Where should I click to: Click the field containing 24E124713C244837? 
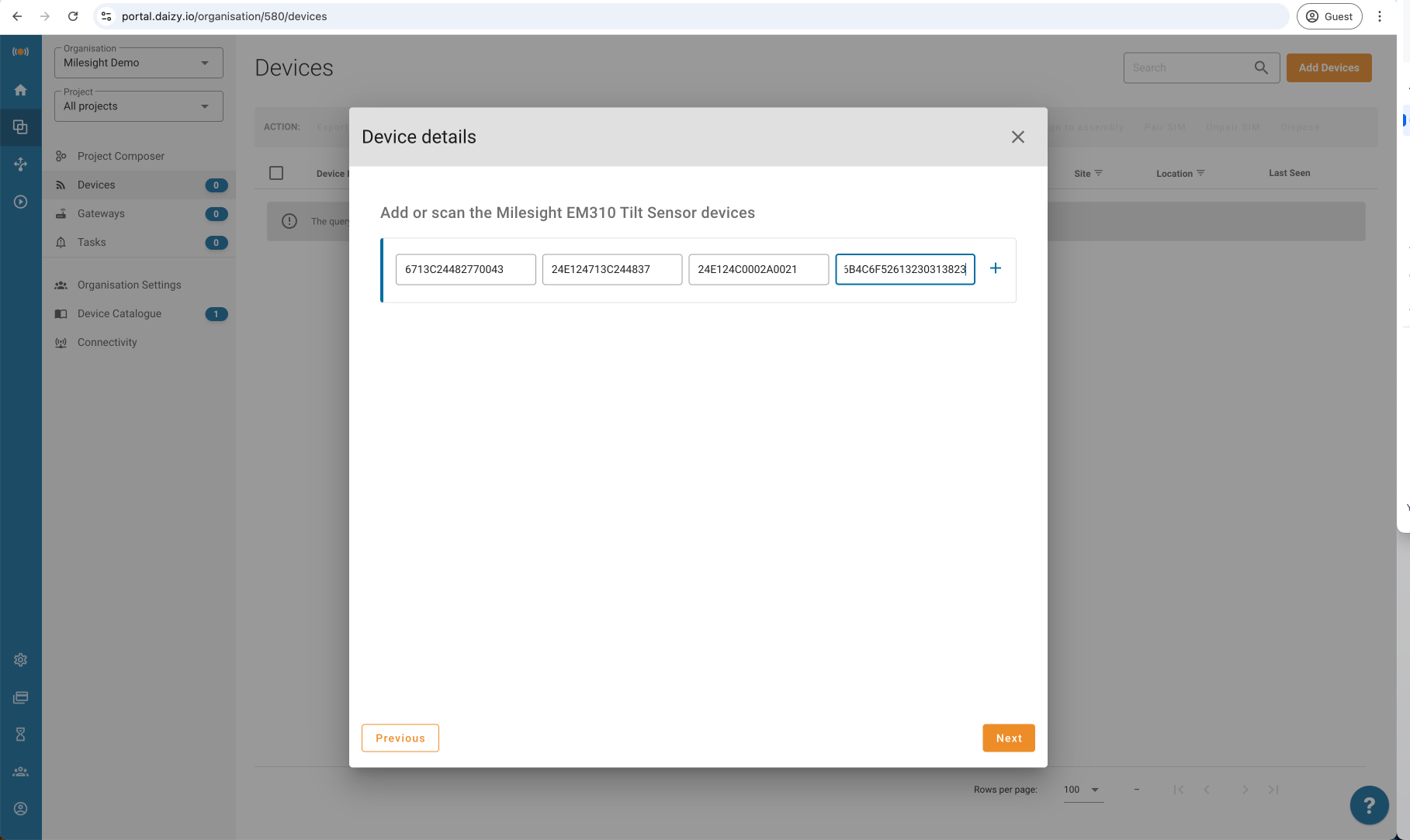pyautogui.click(x=612, y=269)
